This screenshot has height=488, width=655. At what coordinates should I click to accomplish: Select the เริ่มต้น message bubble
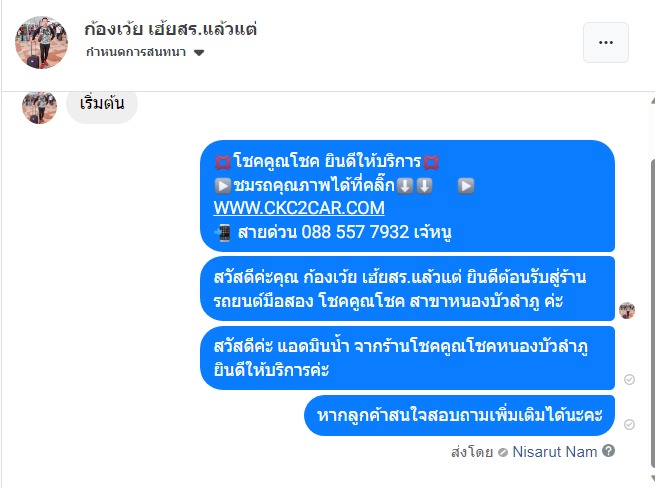tap(102, 103)
